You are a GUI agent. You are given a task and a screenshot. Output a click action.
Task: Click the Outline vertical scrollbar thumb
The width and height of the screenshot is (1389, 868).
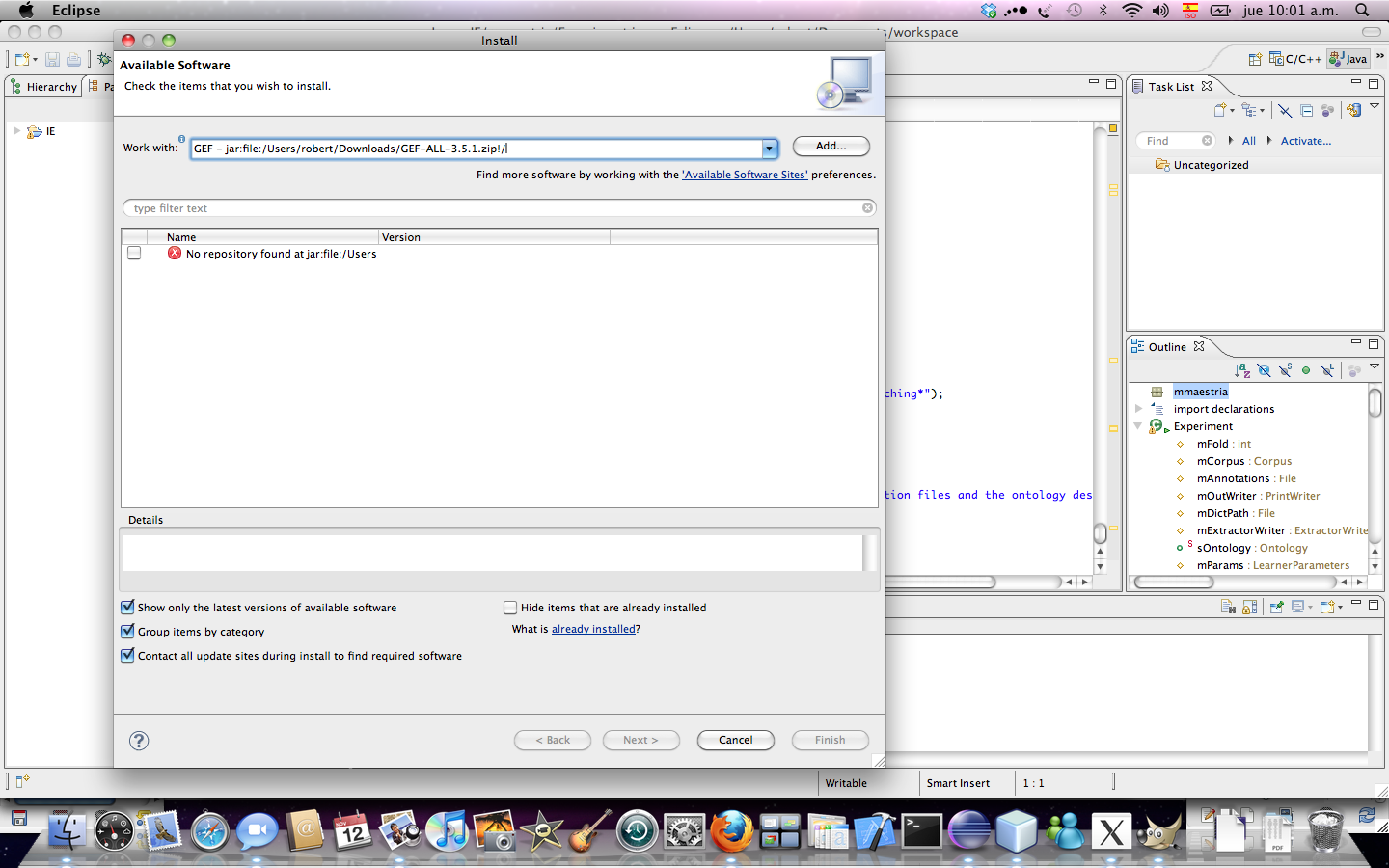[x=1375, y=401]
